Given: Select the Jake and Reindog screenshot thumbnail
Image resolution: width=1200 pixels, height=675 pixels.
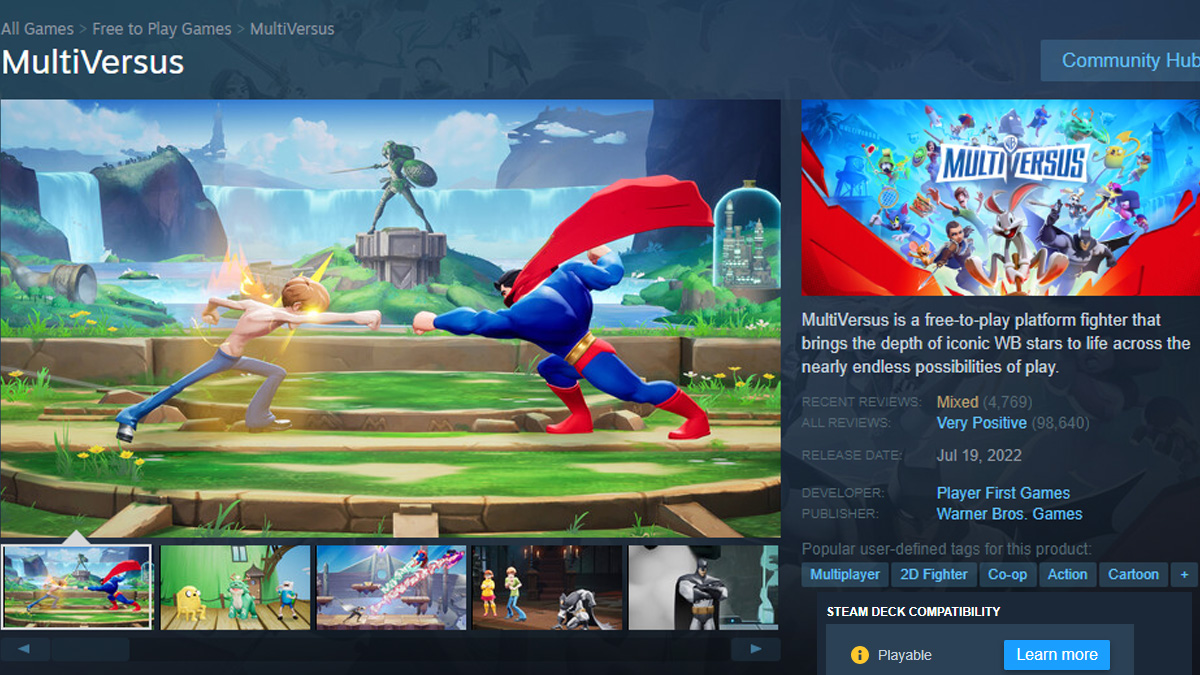Looking at the screenshot, I should coord(235,587).
